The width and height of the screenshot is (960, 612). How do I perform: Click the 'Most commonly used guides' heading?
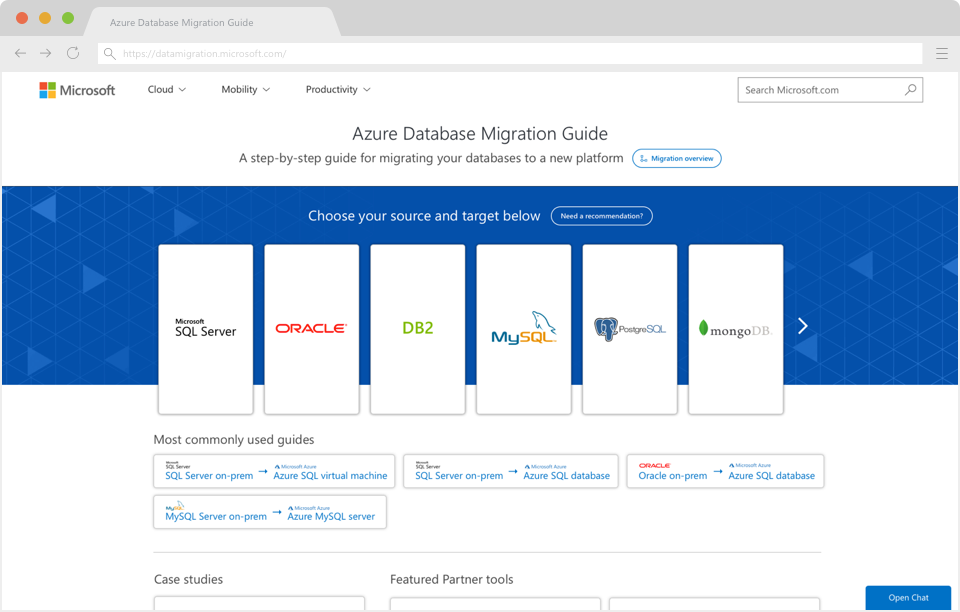click(234, 439)
